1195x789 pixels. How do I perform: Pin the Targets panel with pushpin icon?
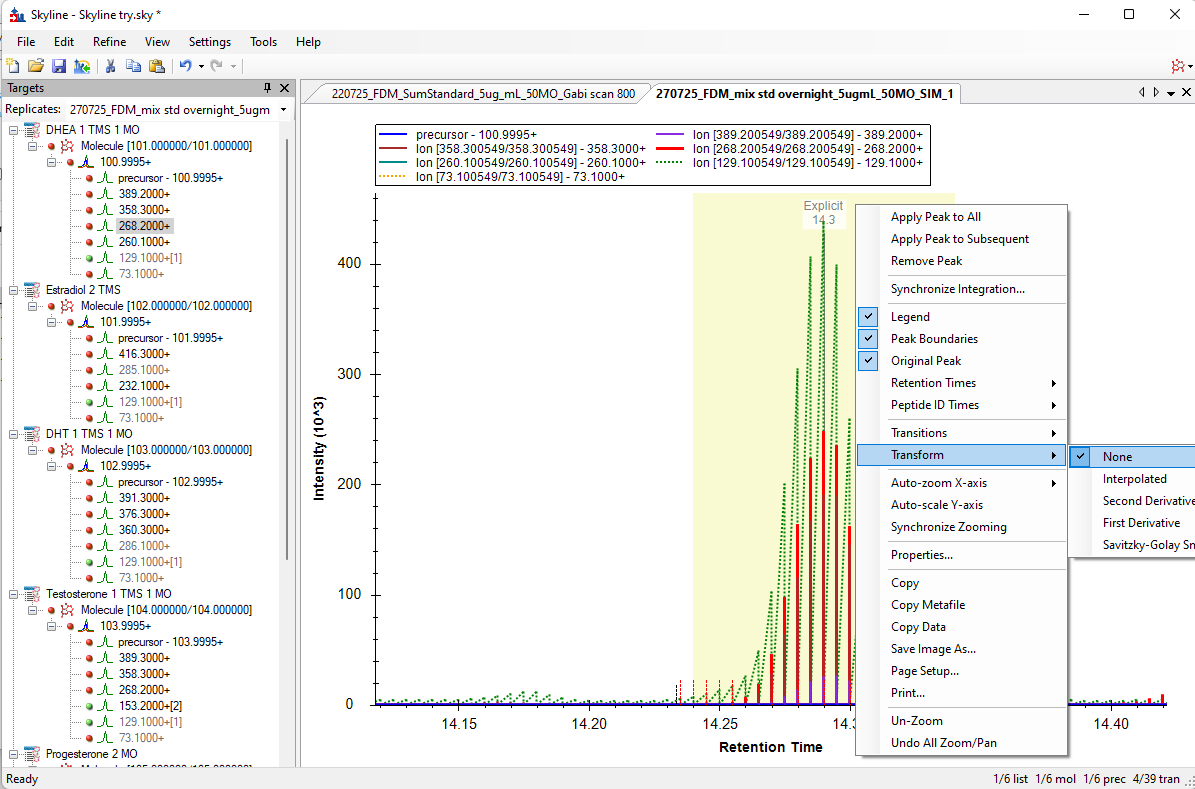click(x=267, y=88)
